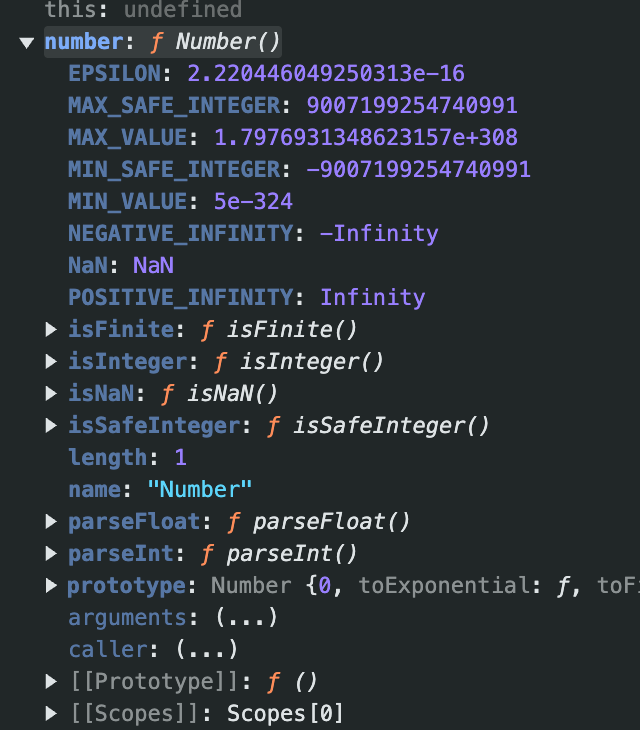Select the length property row
Image resolution: width=640 pixels, height=730 pixels.
(x=128, y=458)
